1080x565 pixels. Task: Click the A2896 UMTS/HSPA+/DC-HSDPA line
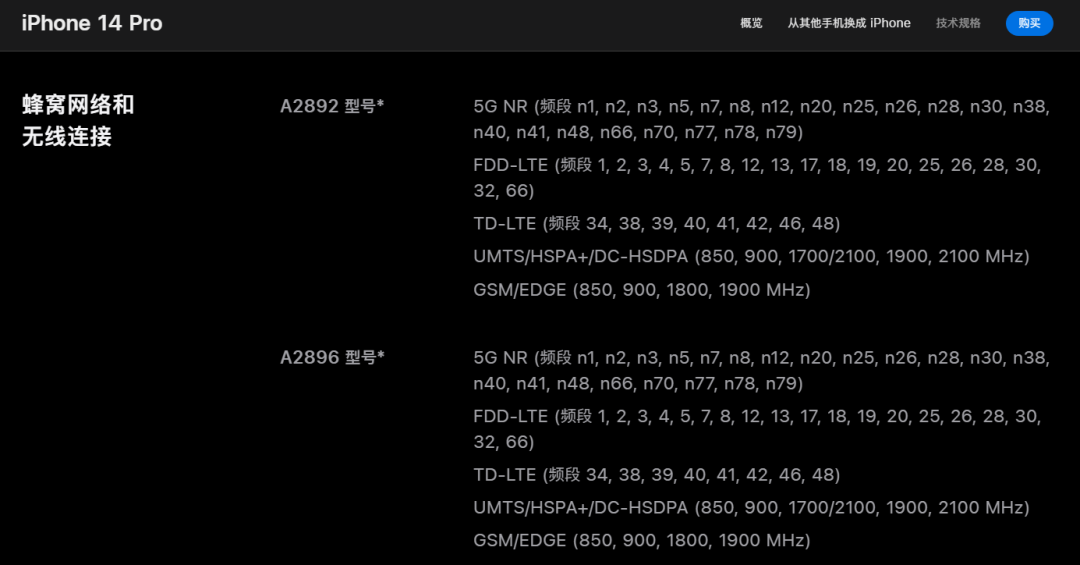pyautogui.click(x=751, y=508)
